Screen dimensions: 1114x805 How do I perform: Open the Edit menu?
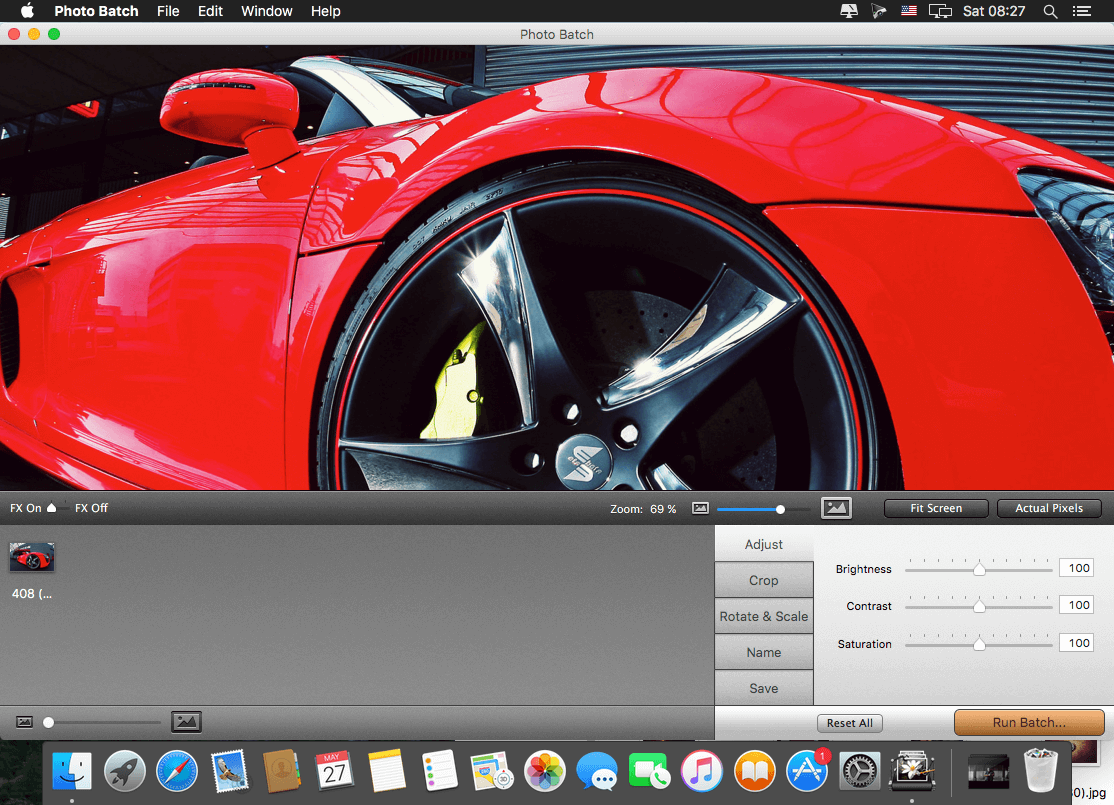pyautogui.click(x=210, y=11)
